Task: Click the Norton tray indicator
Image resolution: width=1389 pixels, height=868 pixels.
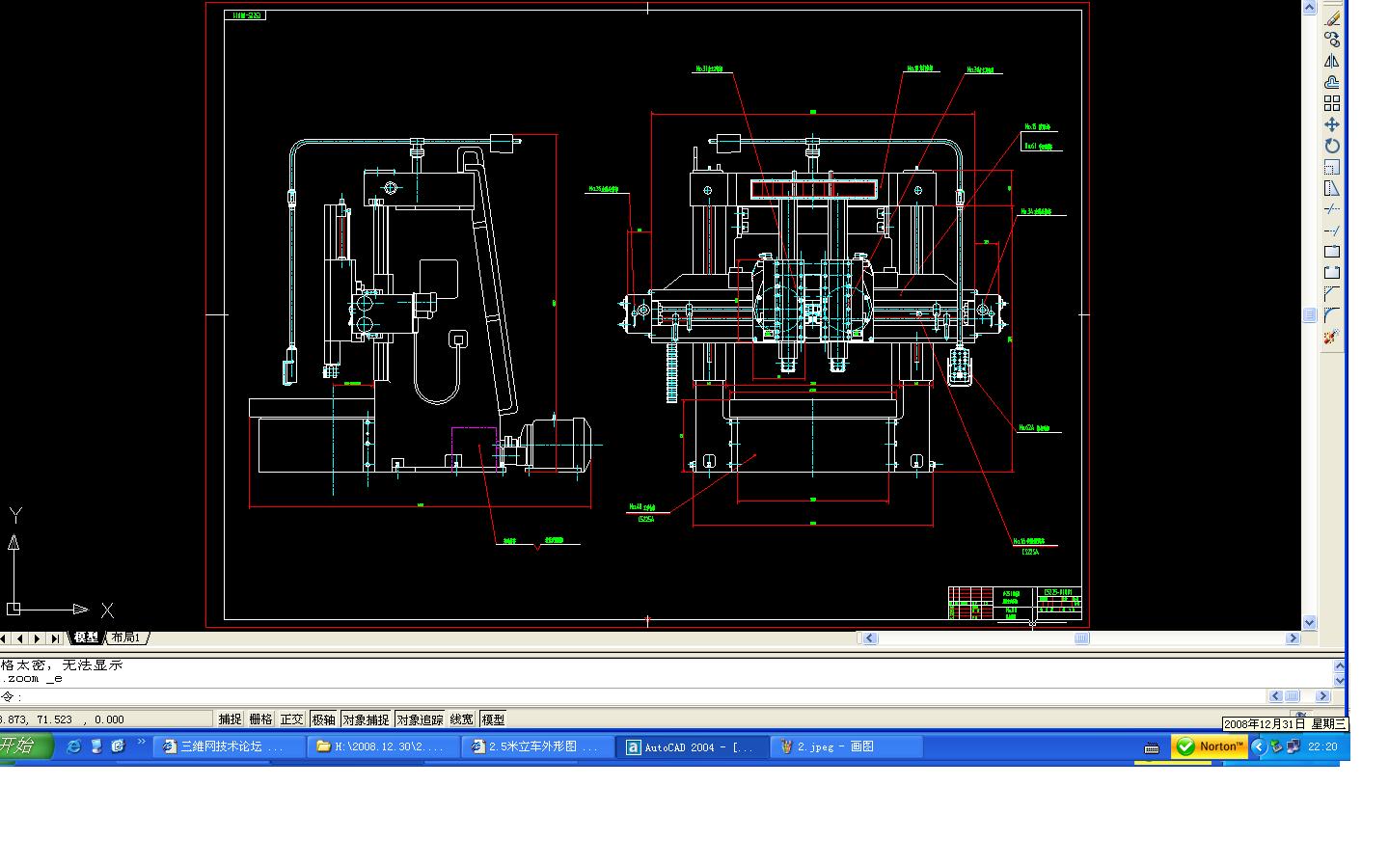Action: pyautogui.click(x=1210, y=746)
